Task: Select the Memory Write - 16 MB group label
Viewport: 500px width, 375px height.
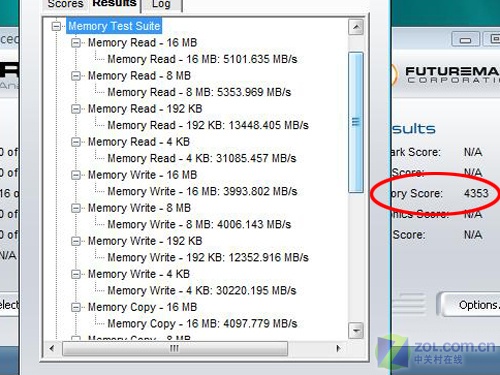Action: pos(142,175)
